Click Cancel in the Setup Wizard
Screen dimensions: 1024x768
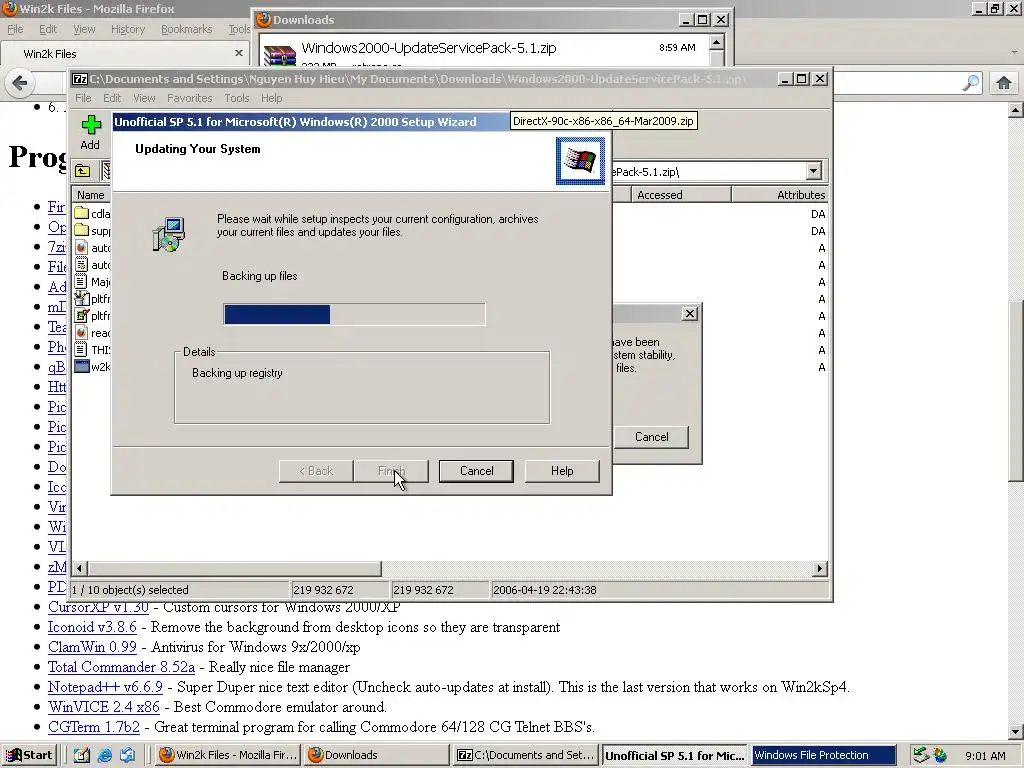click(x=476, y=471)
